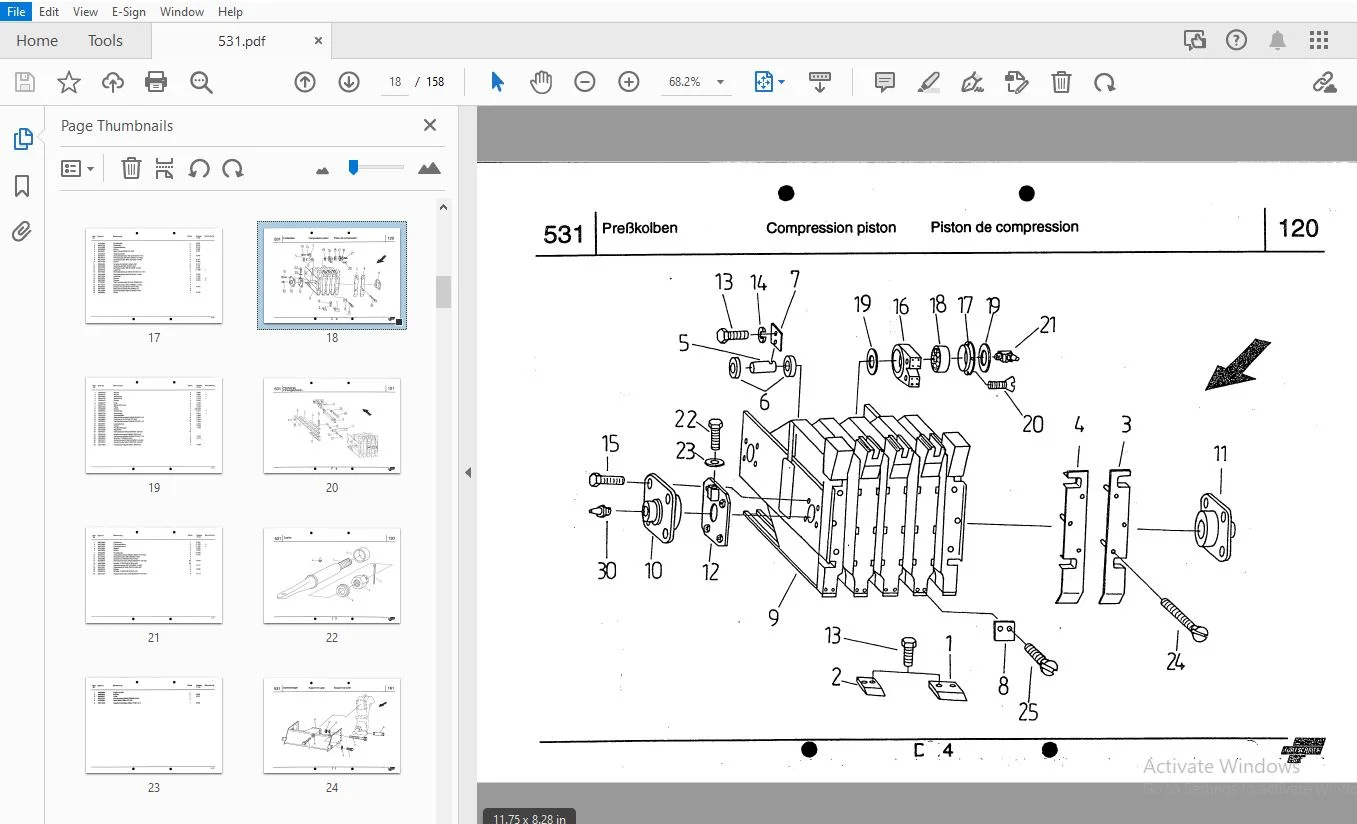
Task: Rotate thumbnails counterclockwise
Action: [x=199, y=168]
